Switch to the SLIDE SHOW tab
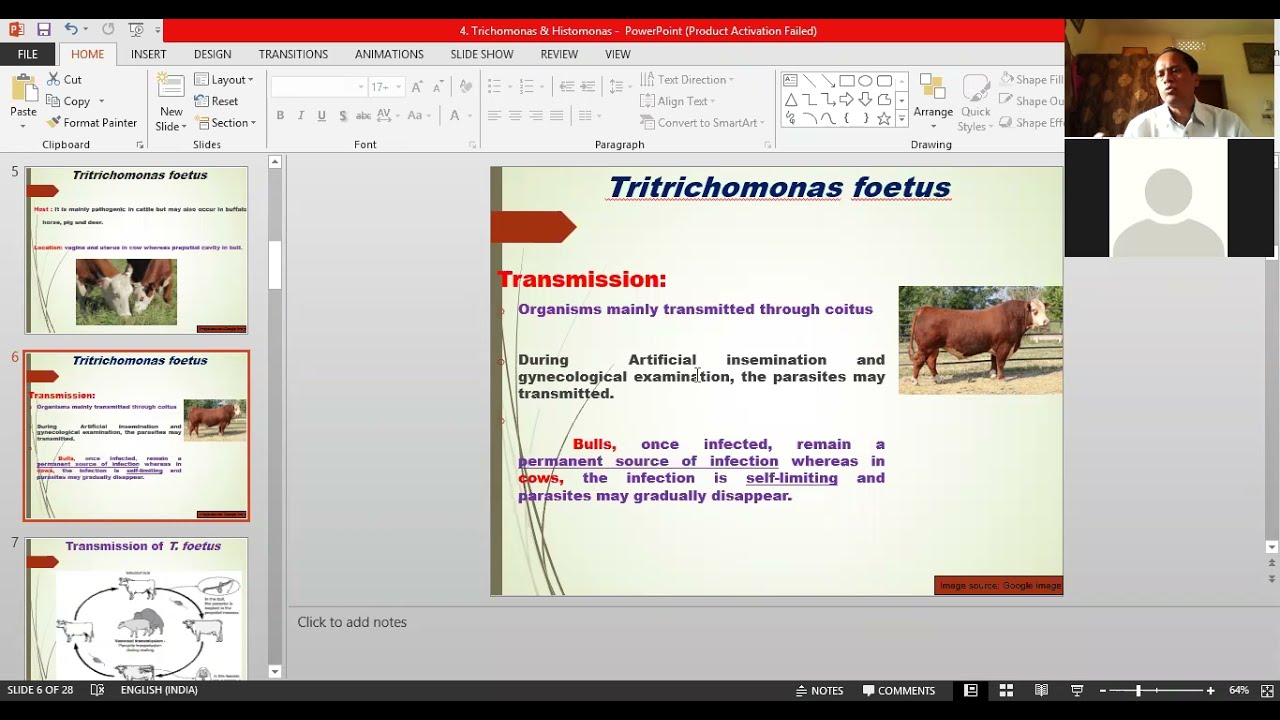The height and width of the screenshot is (720, 1280). pos(482,54)
